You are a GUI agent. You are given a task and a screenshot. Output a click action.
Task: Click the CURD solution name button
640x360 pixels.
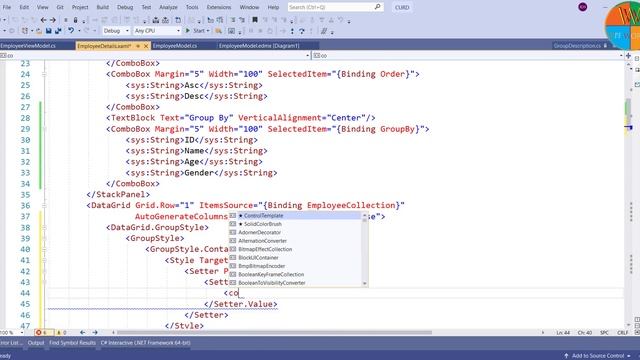(x=402, y=7)
